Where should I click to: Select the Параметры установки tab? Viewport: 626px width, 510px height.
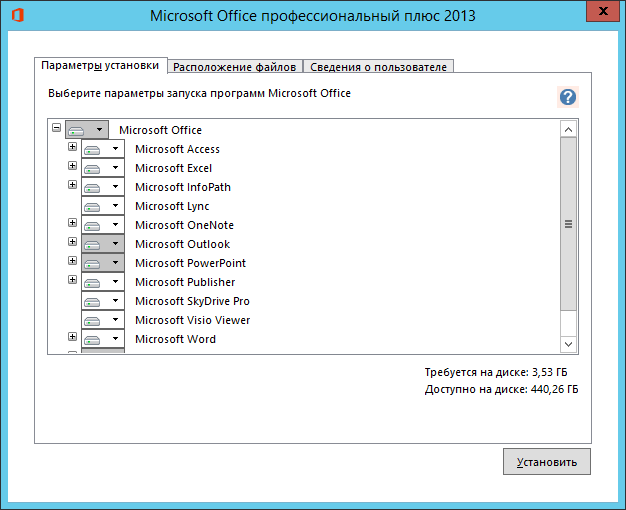(100, 65)
